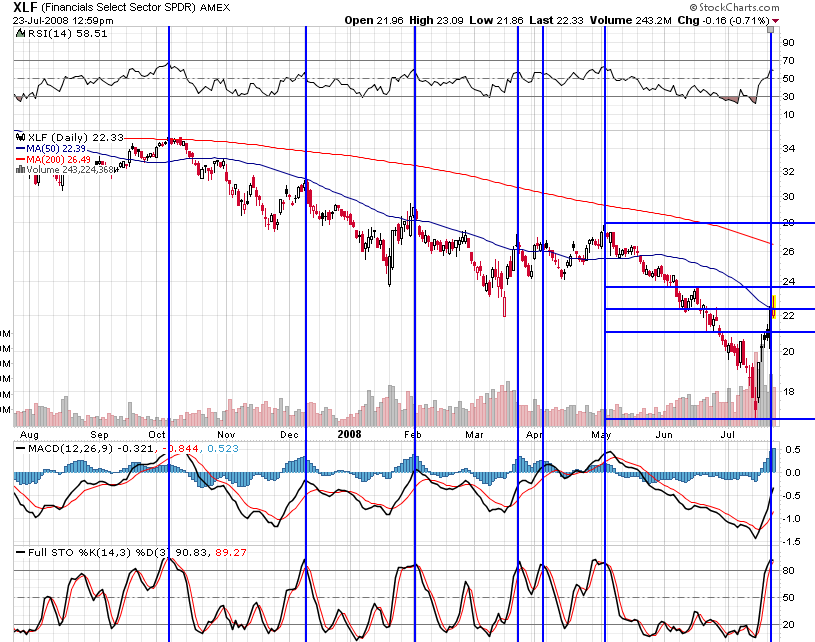Click the Nov label on date axis
The width and height of the screenshot is (815, 642).
tap(226, 435)
